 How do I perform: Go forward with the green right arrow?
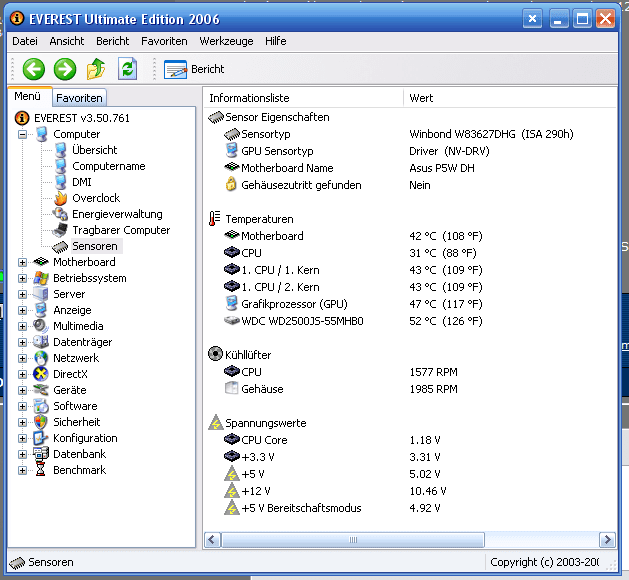pos(65,69)
